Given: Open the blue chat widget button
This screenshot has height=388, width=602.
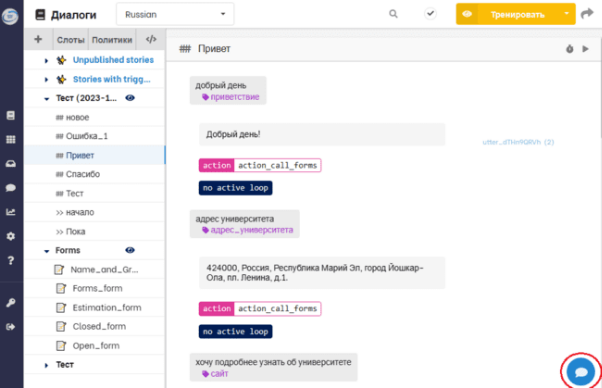Looking at the screenshot, I should [580, 371].
